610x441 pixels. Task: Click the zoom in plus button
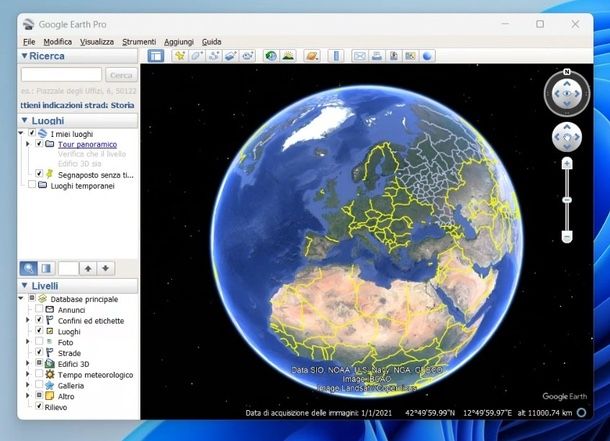[x=567, y=164]
